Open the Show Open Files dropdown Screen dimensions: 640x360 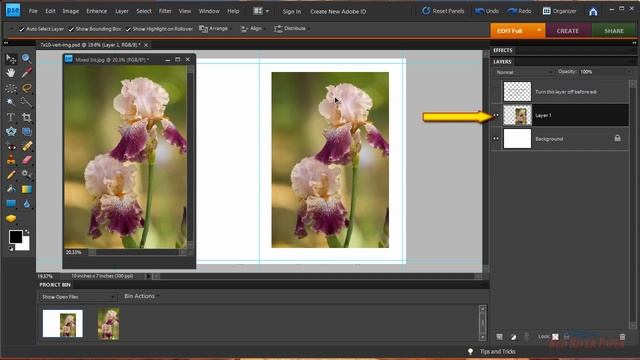(x=78, y=297)
